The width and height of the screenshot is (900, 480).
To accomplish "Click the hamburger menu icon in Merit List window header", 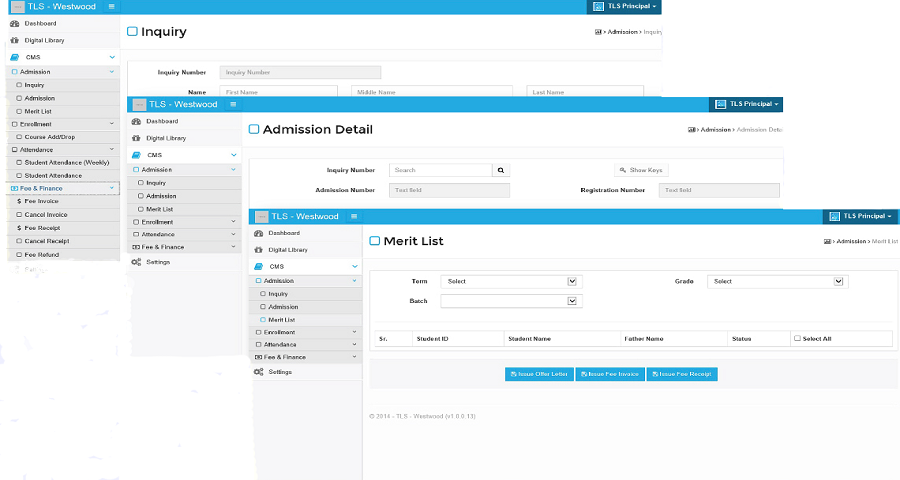I will [353, 216].
